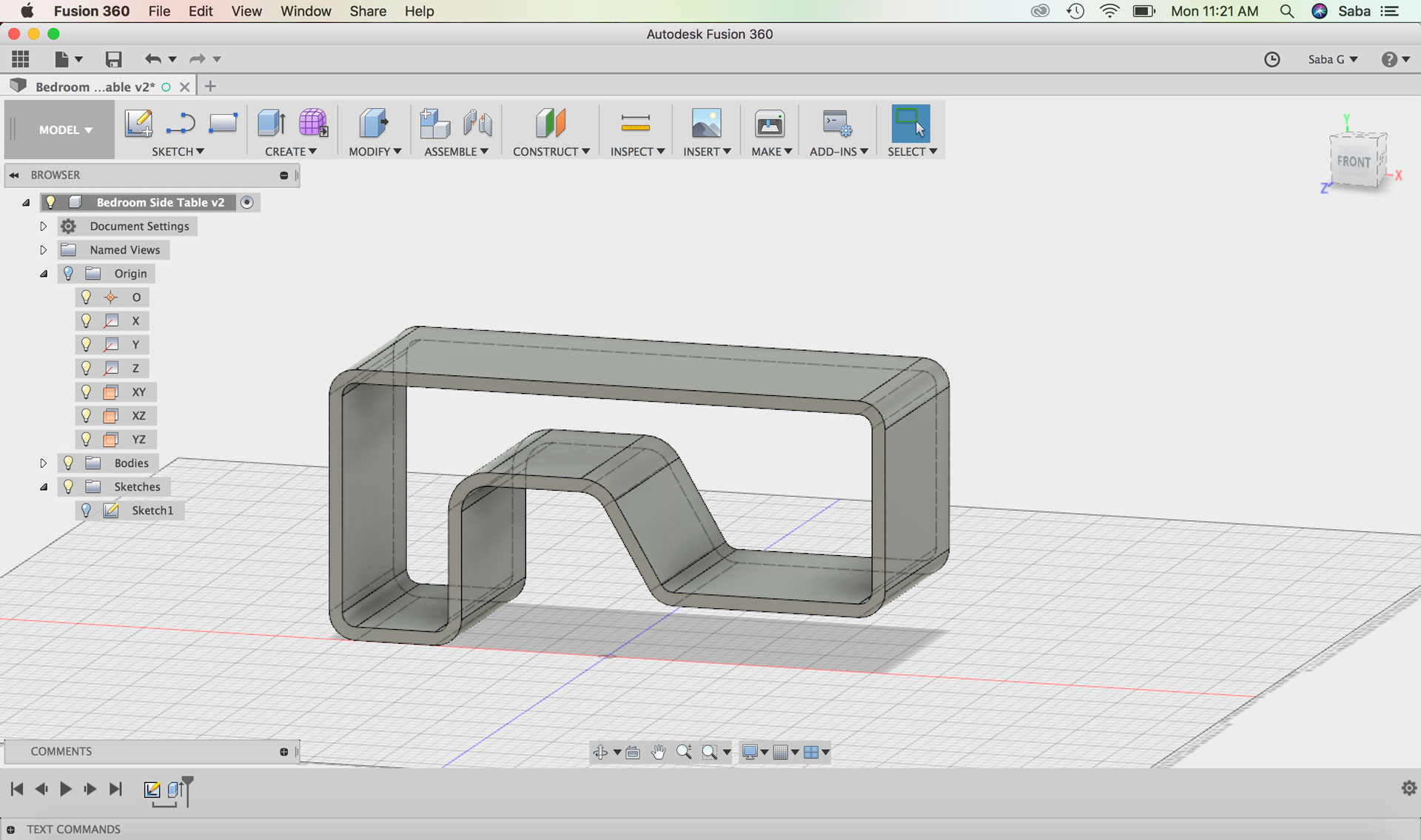The height and width of the screenshot is (840, 1421).
Task: Expand Document Settings node
Action: (43, 226)
